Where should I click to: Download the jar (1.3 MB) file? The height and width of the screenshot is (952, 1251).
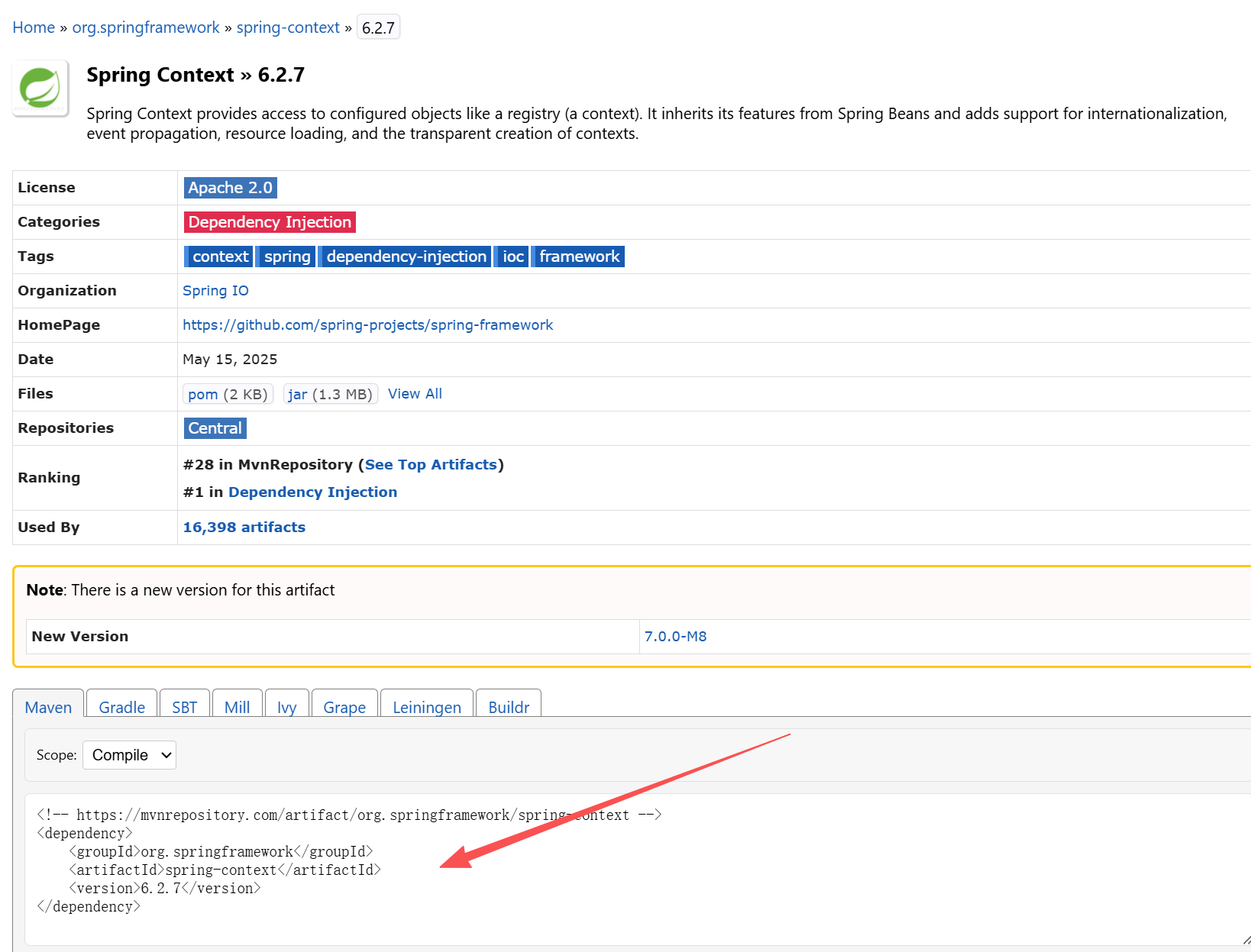point(330,394)
